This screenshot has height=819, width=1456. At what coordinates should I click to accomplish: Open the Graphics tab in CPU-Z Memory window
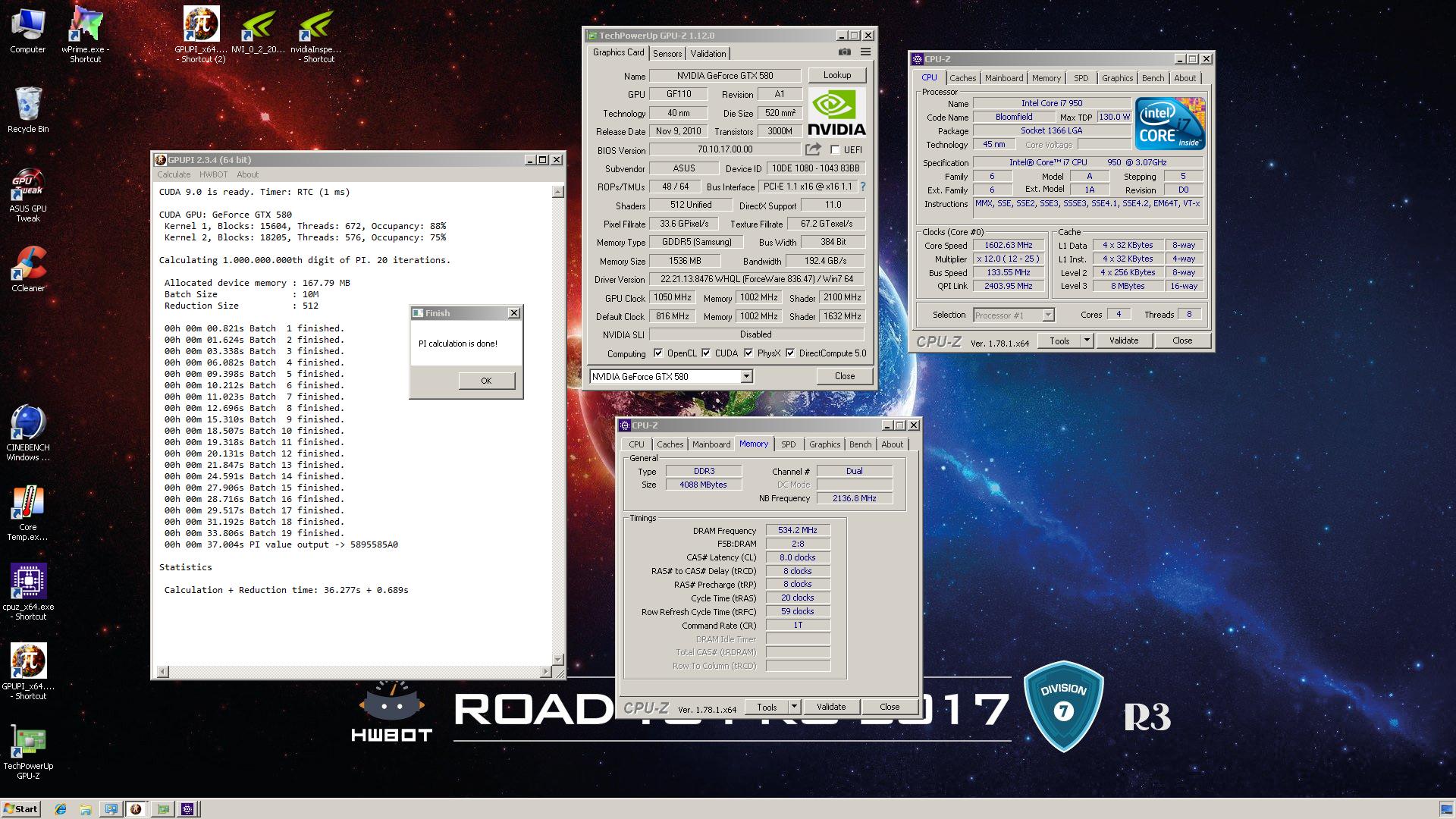[x=824, y=444]
